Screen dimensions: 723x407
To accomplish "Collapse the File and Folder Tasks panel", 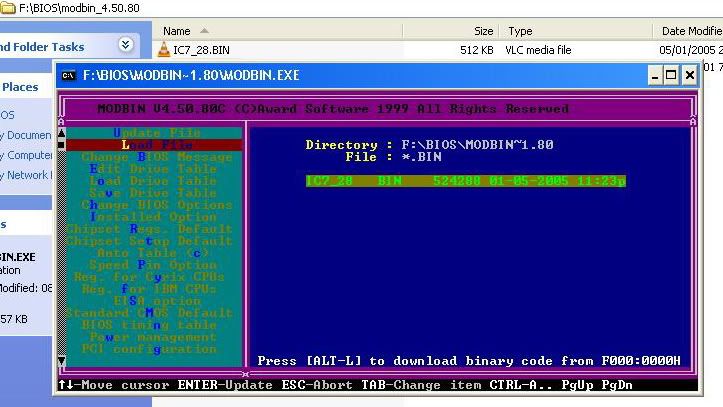I will pyautogui.click(x=125, y=45).
